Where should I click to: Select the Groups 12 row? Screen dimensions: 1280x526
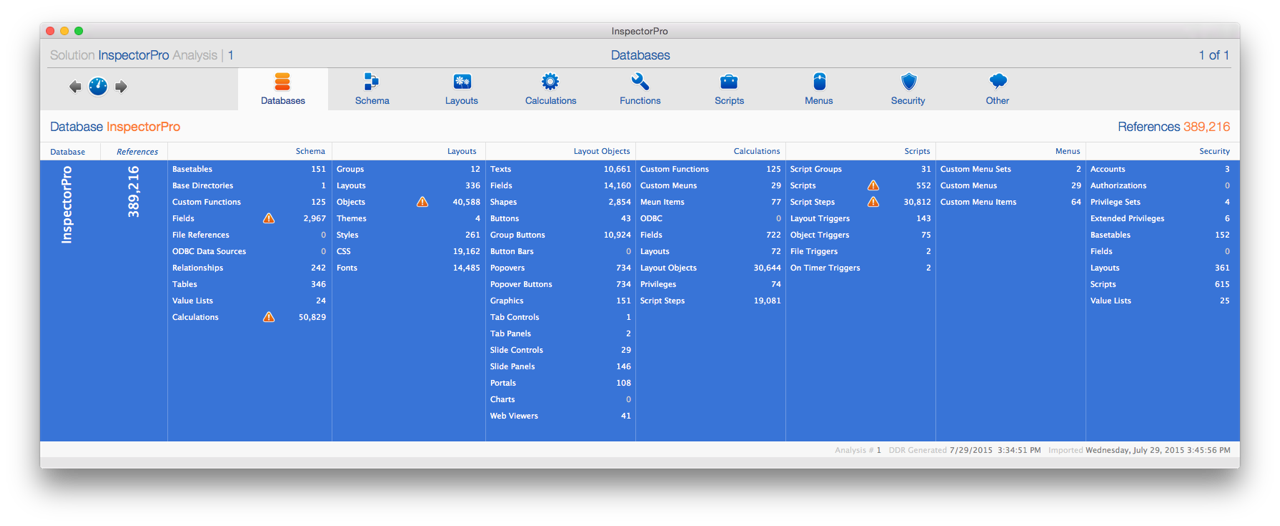[408, 169]
